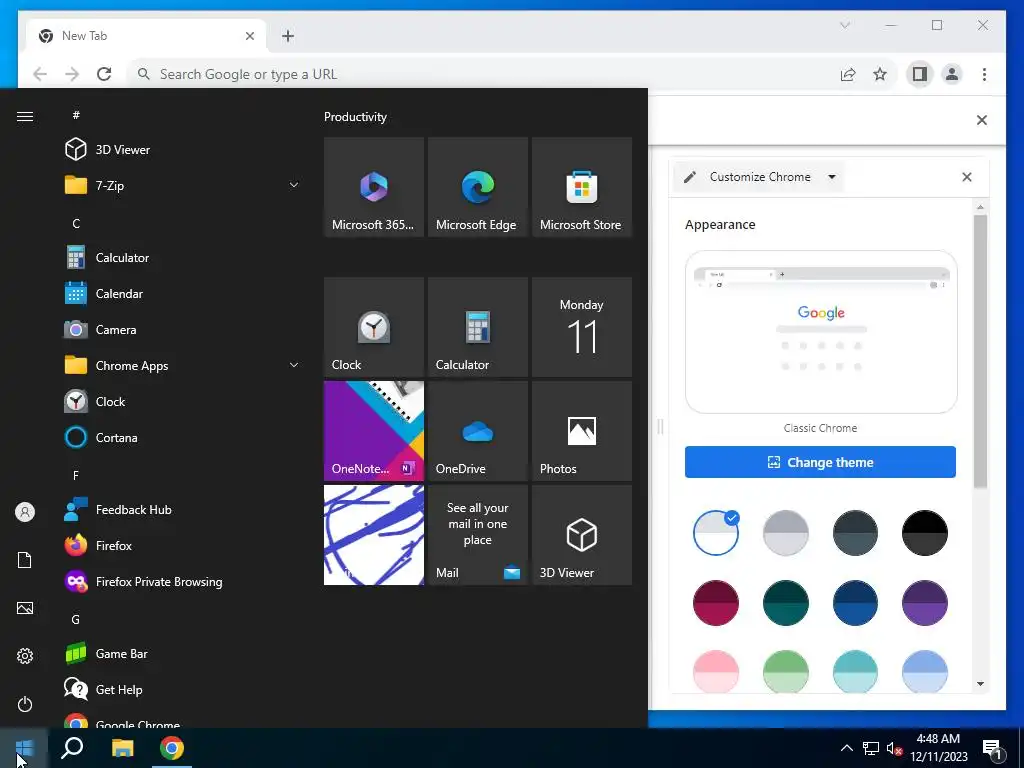Expand the 7-Zip folder chevron
This screenshot has height=768, width=1024.
(x=294, y=185)
